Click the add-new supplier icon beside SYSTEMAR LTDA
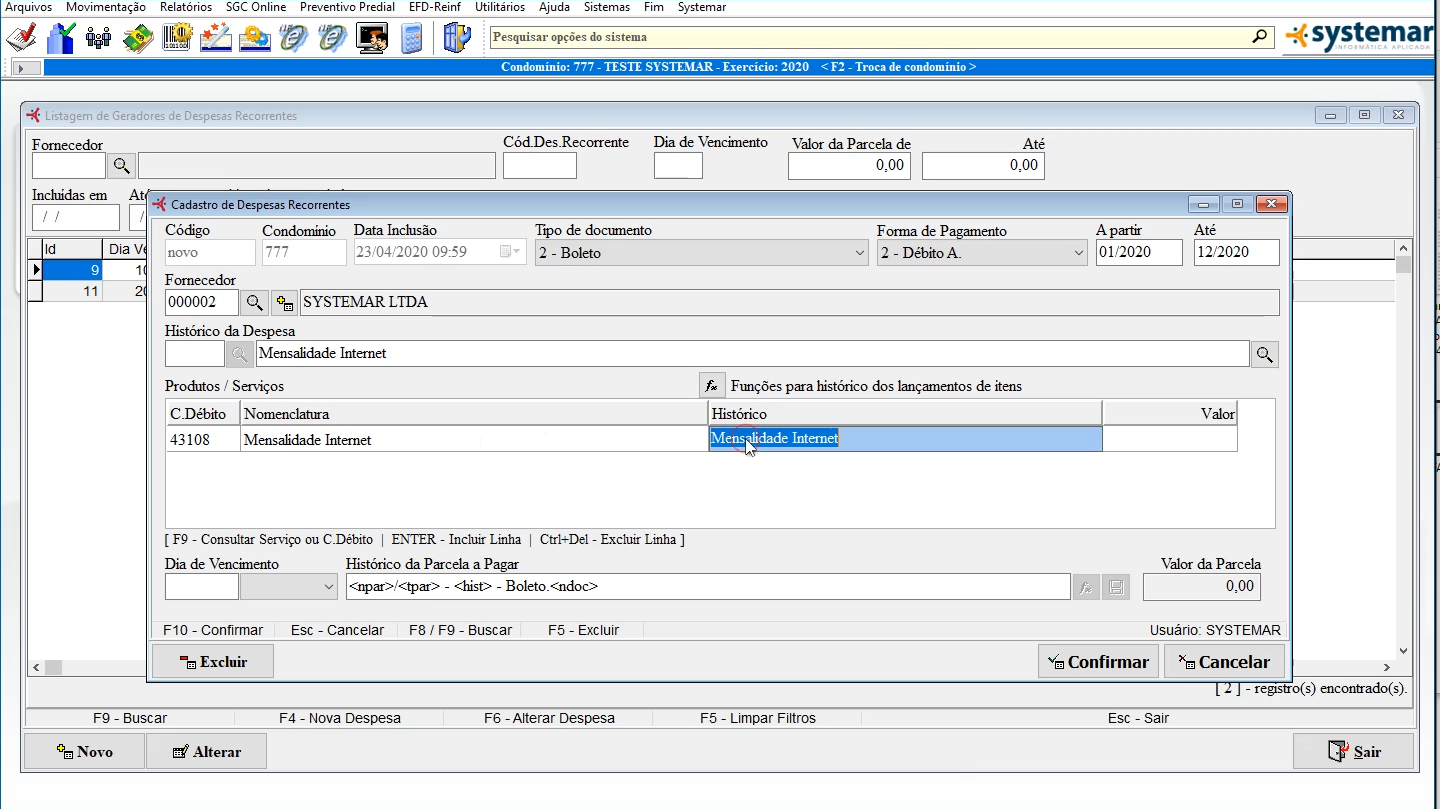The image size is (1440, 809). click(284, 303)
